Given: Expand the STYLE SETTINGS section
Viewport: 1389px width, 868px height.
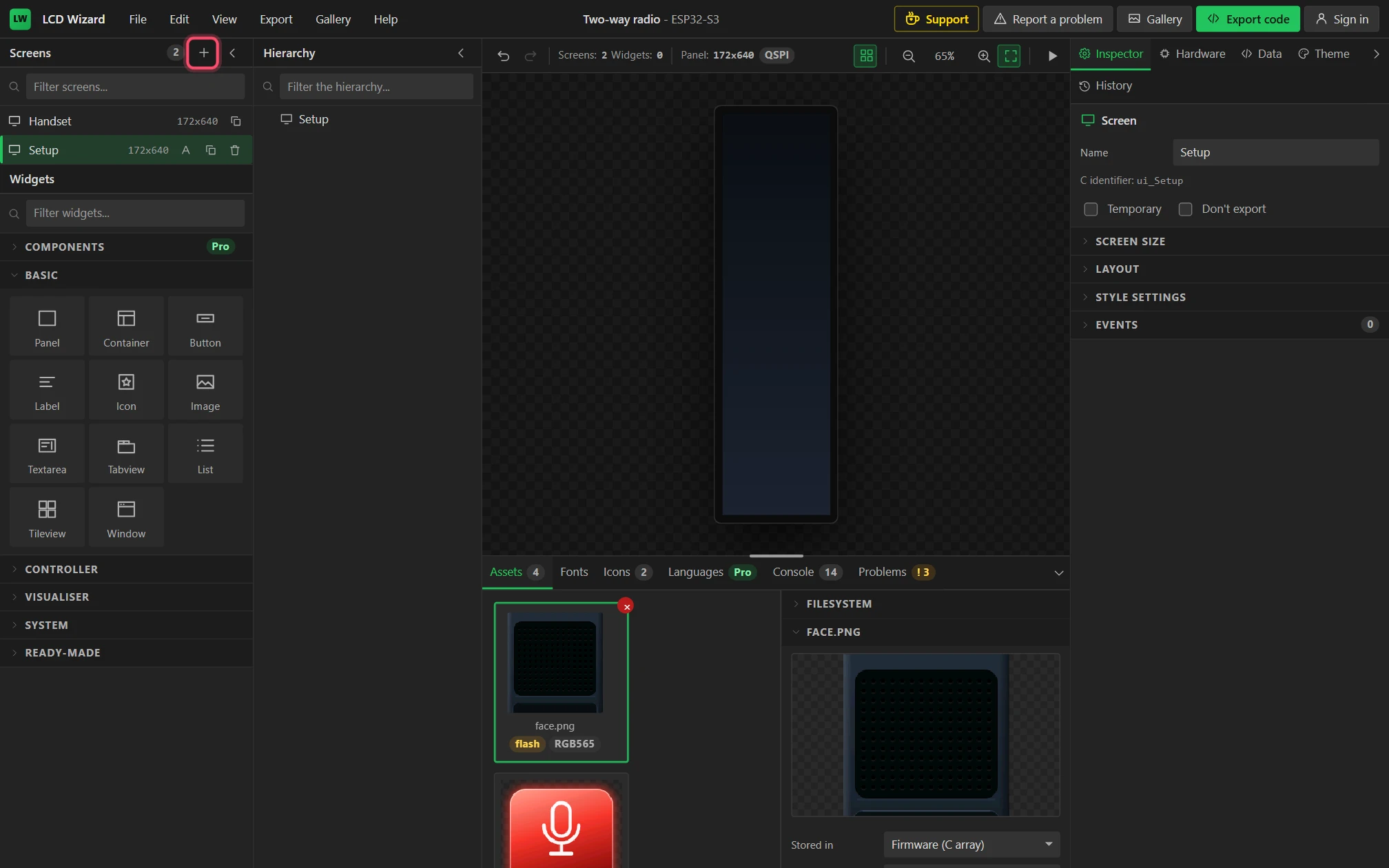Looking at the screenshot, I should (1229, 298).
